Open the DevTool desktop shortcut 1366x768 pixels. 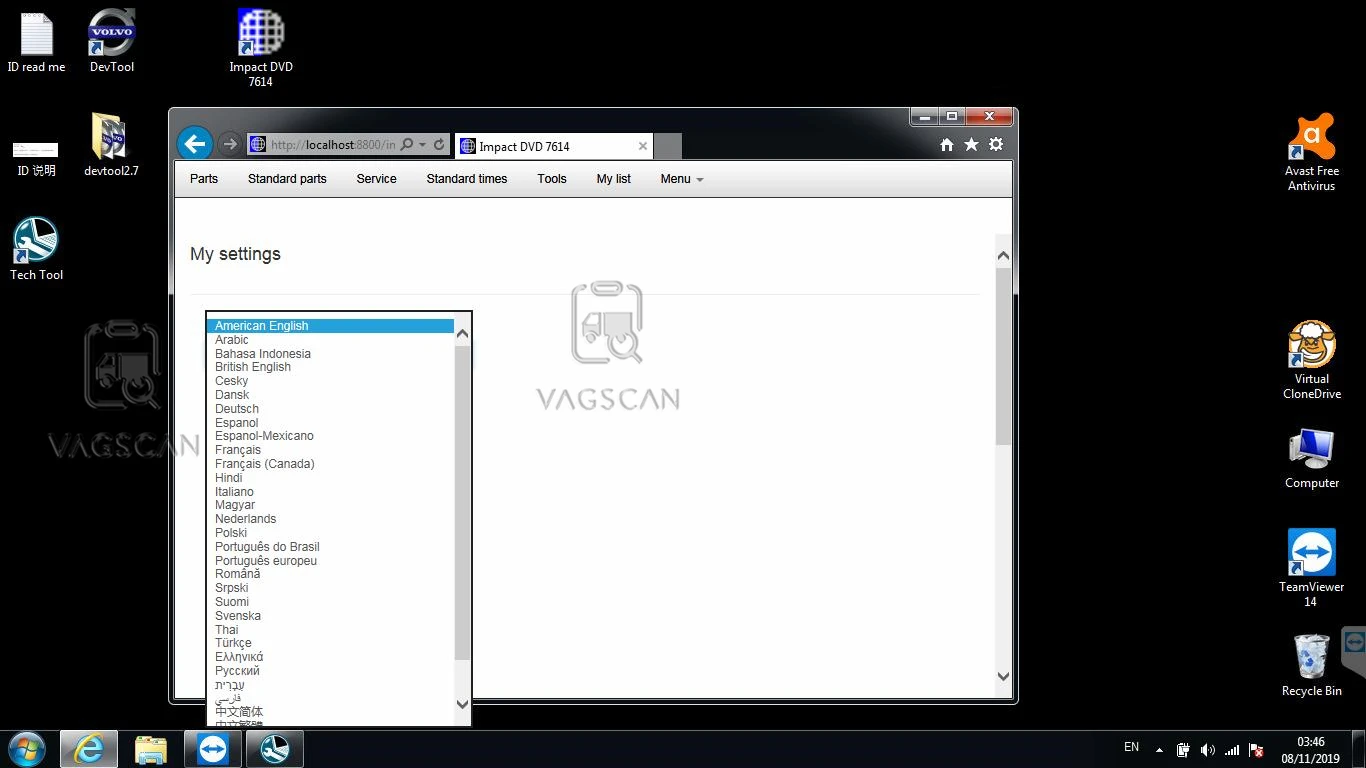[111, 40]
